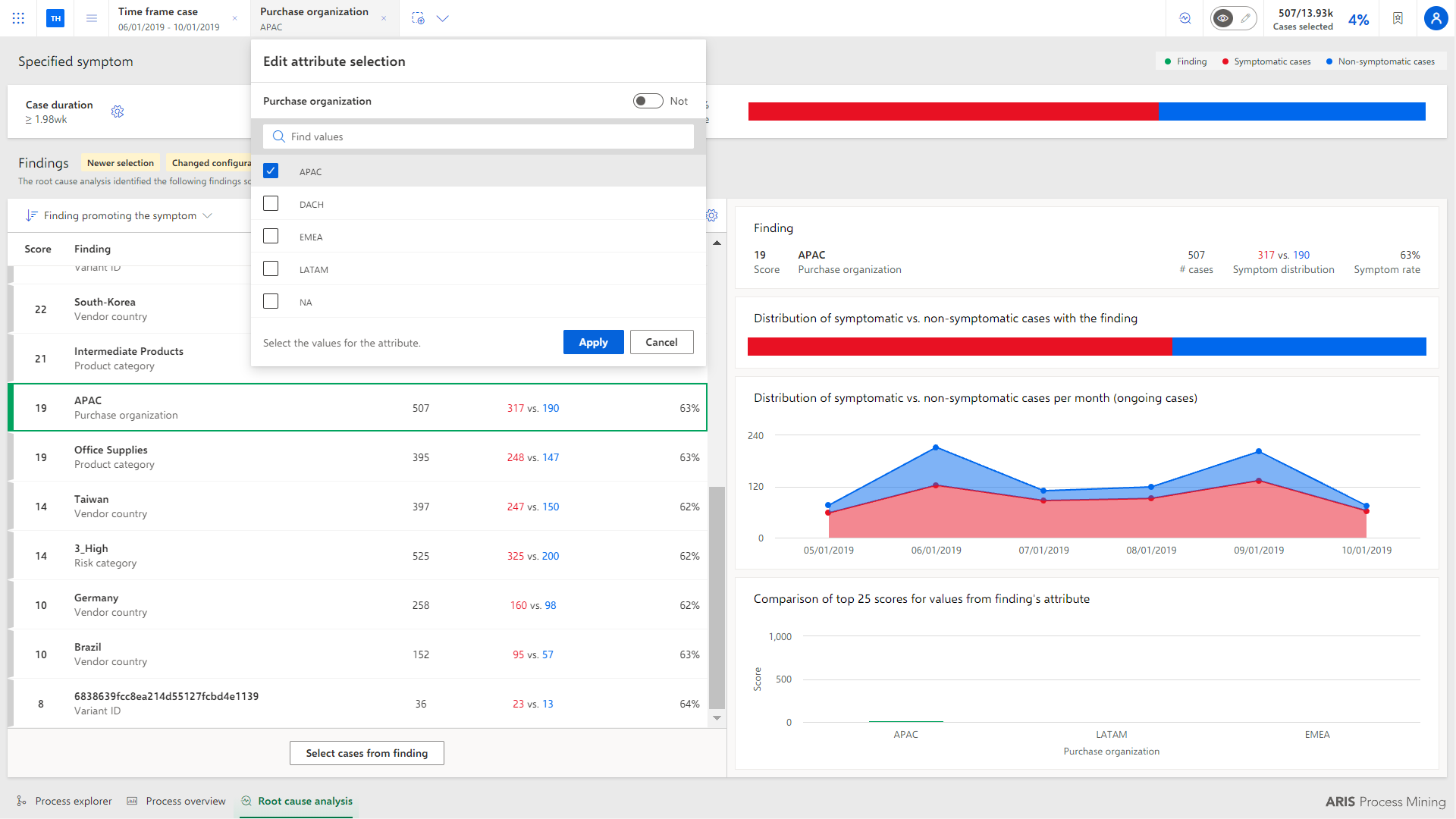The height and width of the screenshot is (819, 1456).
Task: Click the Find values search field
Action: [x=479, y=136]
